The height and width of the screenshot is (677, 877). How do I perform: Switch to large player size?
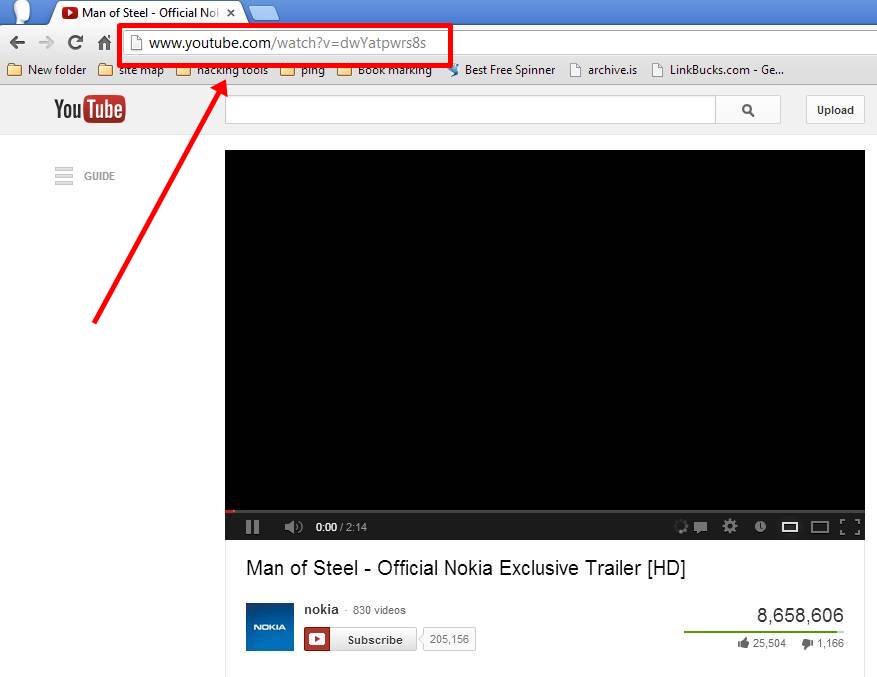point(820,527)
